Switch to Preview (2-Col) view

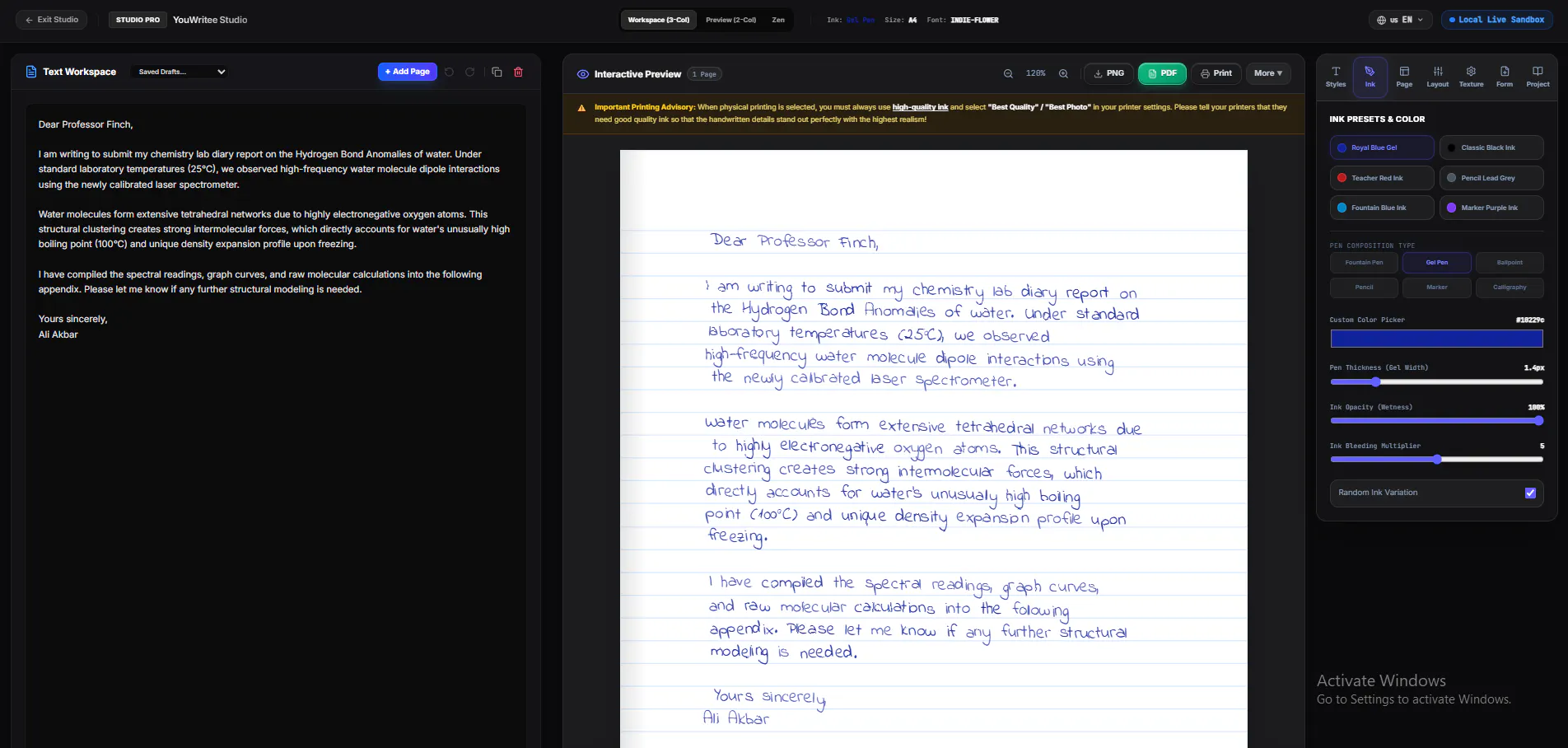730,20
